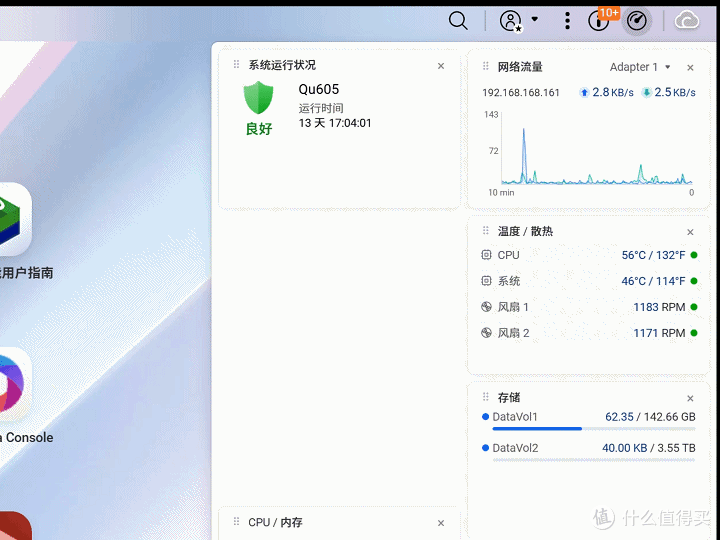Close the 温度 / 散热 widget
This screenshot has width=720, height=540.
coord(690,232)
